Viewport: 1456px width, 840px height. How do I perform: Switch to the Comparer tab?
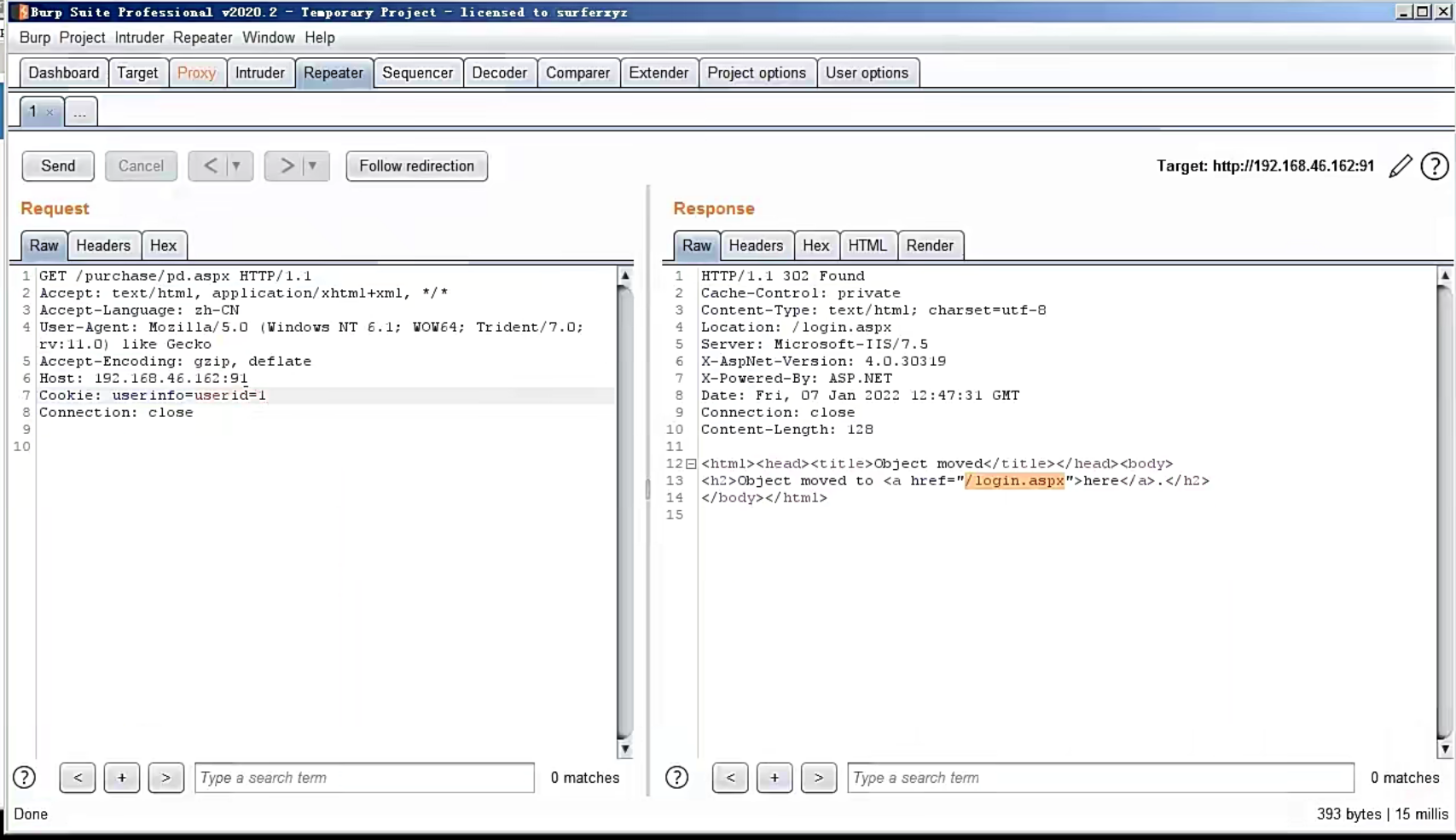tap(578, 72)
